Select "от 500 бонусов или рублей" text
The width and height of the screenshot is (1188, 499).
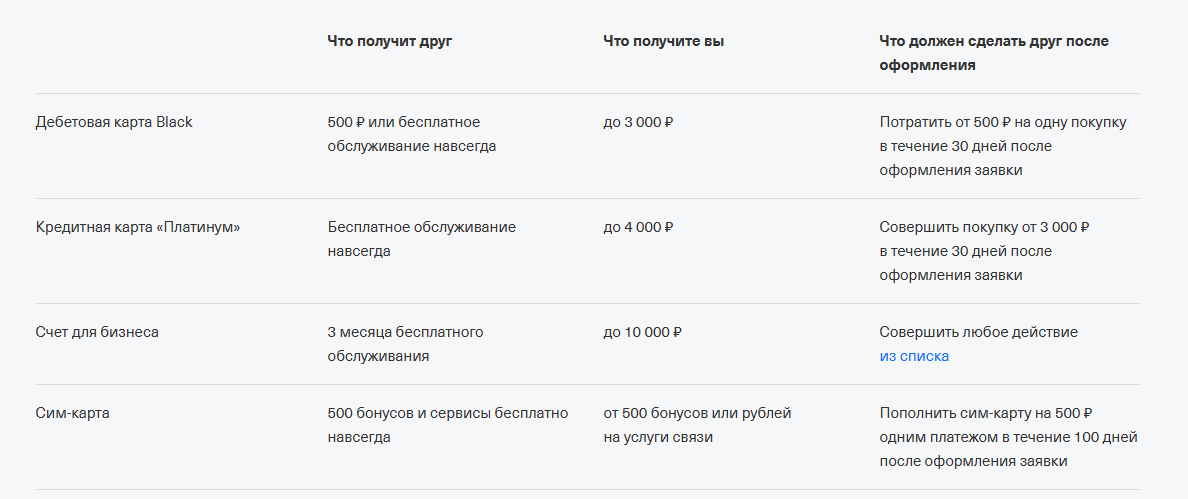(x=697, y=413)
